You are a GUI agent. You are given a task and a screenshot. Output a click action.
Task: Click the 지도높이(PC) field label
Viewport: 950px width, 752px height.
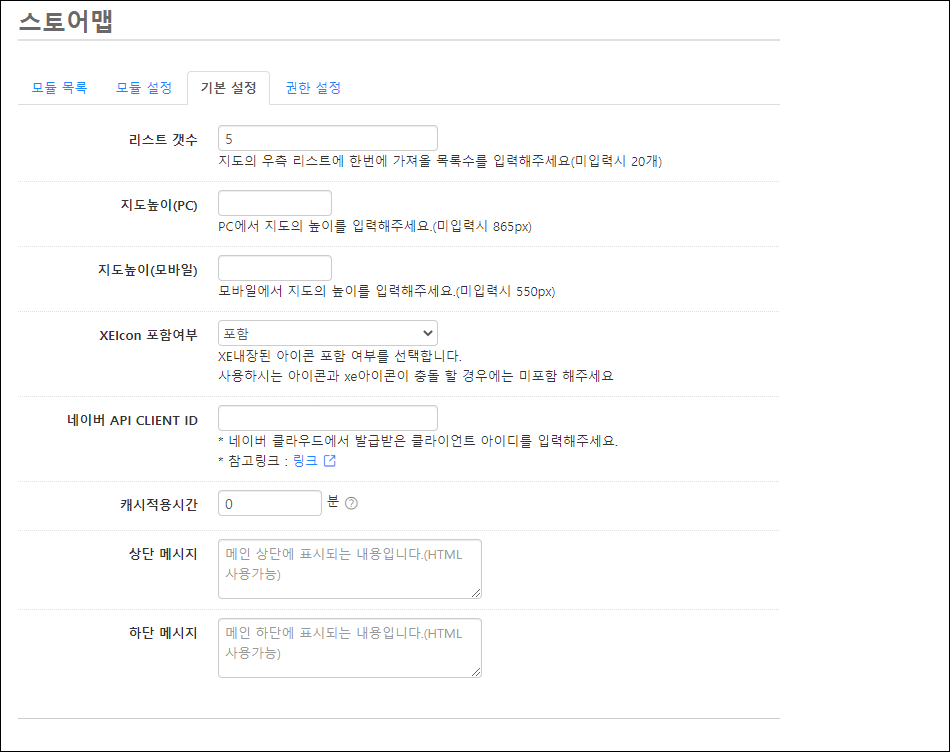(x=159, y=205)
